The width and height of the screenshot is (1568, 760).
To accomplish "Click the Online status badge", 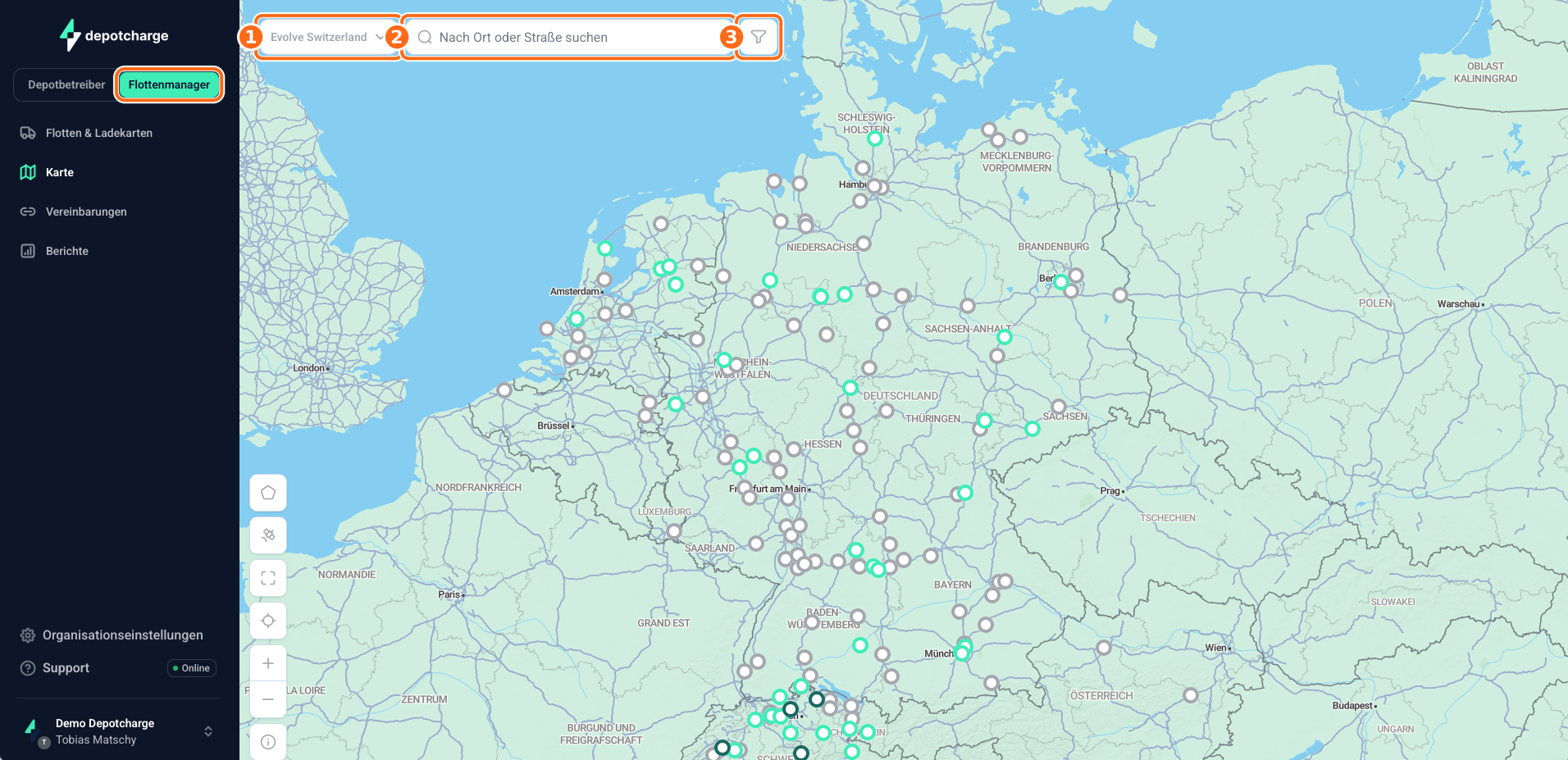I will [192, 668].
